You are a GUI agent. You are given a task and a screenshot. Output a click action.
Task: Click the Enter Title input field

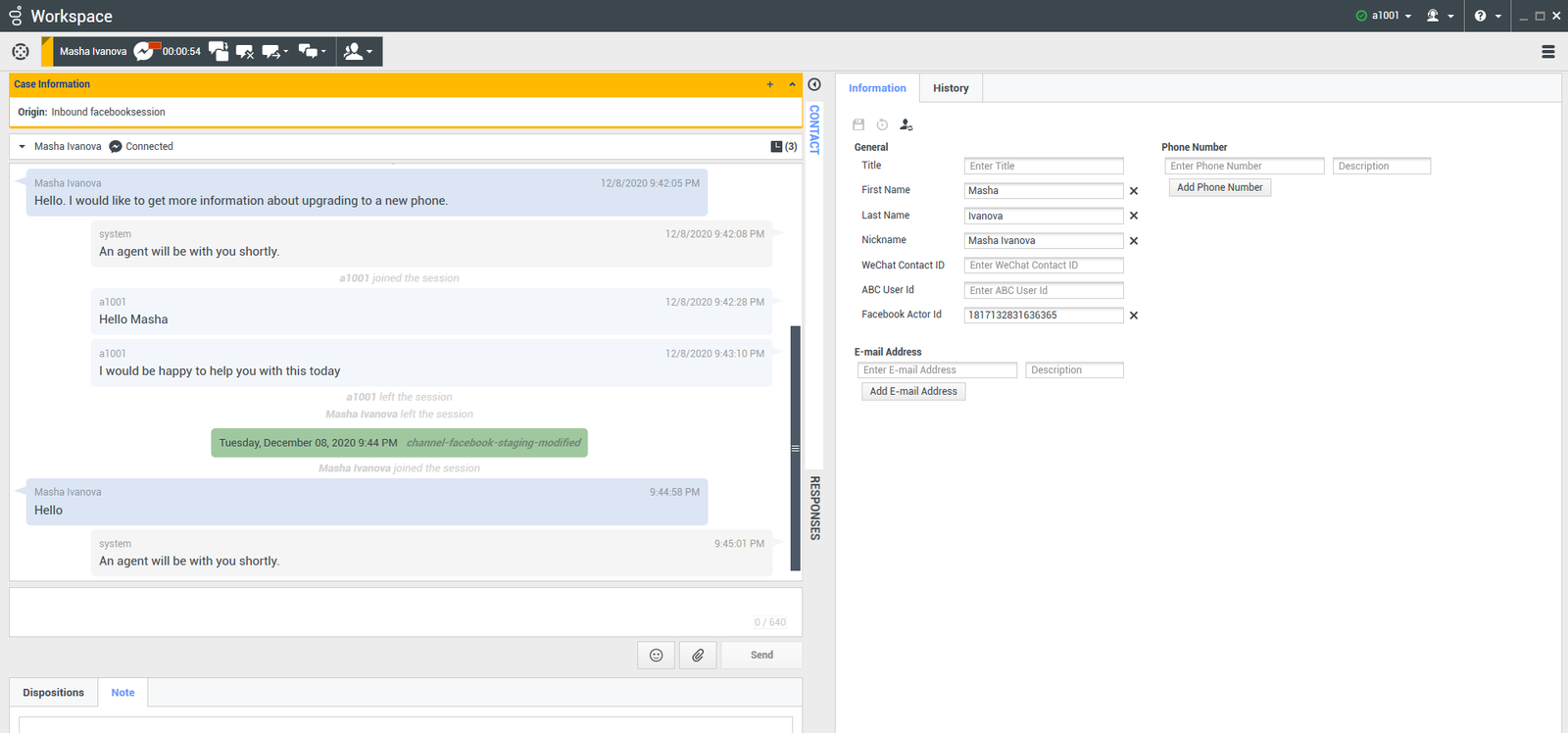click(x=1043, y=167)
